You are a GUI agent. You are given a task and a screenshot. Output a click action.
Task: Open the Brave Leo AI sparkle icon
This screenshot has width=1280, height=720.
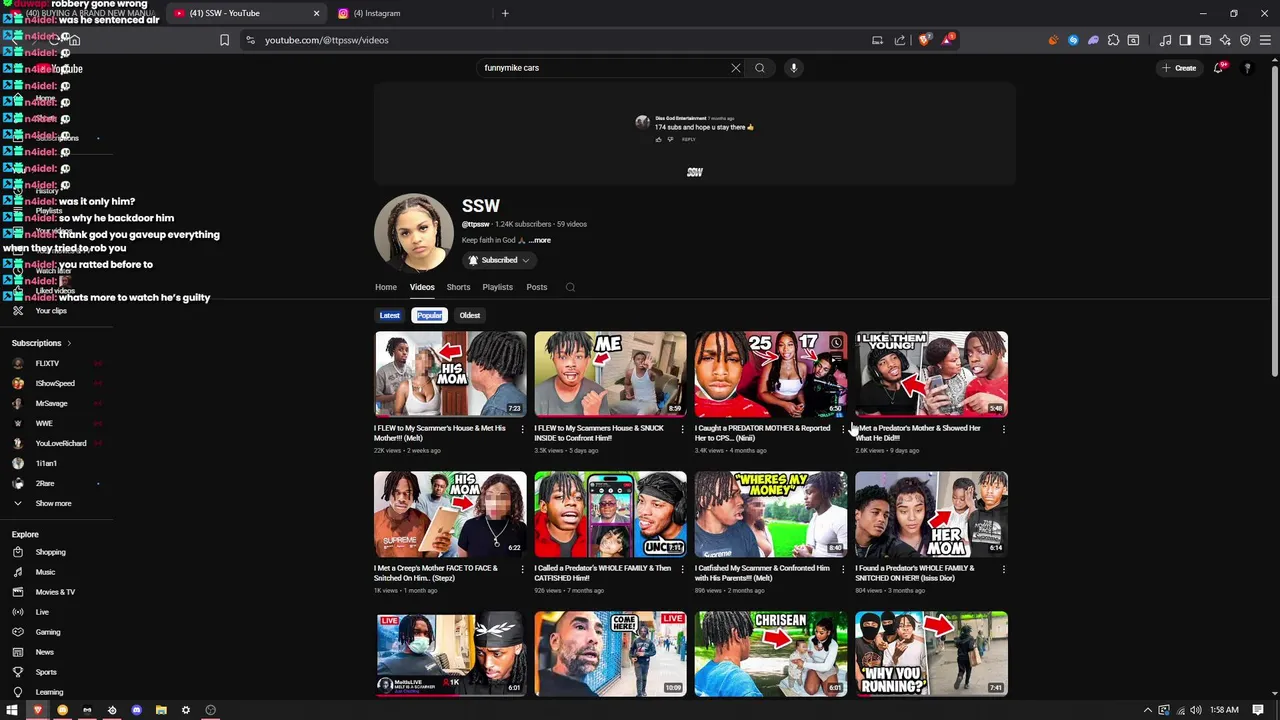point(1225,40)
